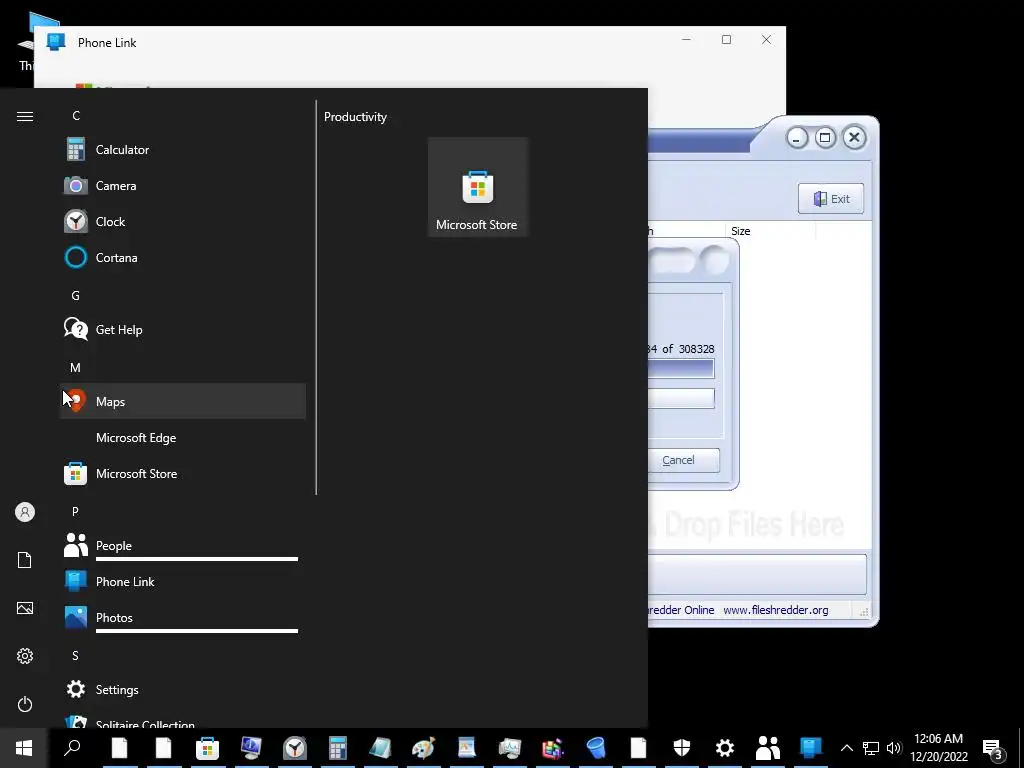Switch to Clock on the taskbar
This screenshot has height=768, width=1024.
tap(295, 748)
